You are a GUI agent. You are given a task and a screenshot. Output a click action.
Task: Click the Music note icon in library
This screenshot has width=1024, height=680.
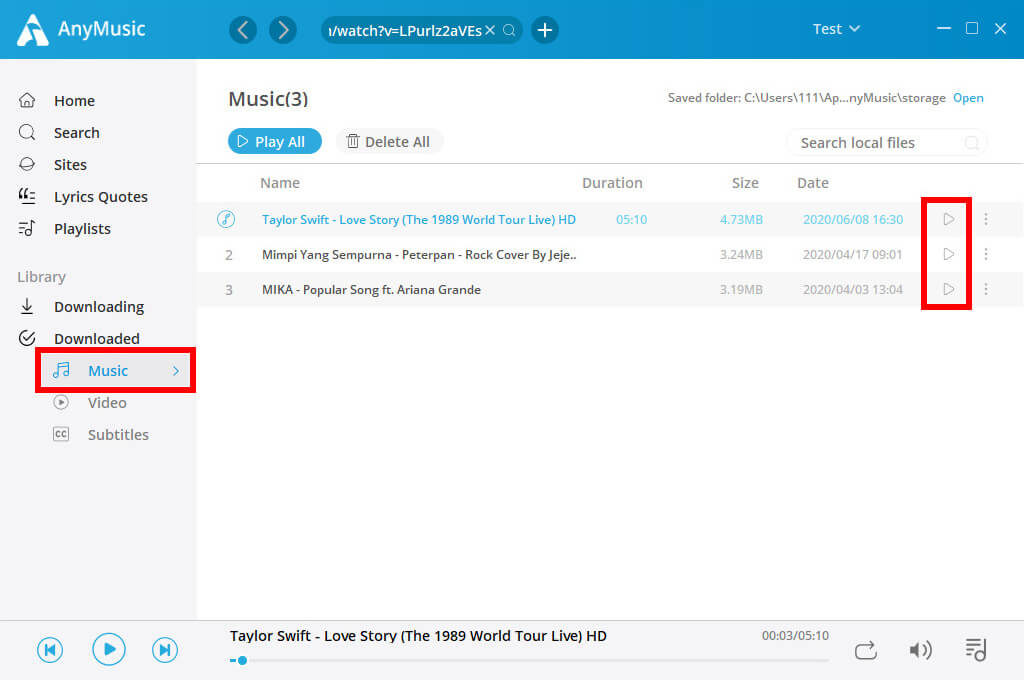click(x=61, y=370)
